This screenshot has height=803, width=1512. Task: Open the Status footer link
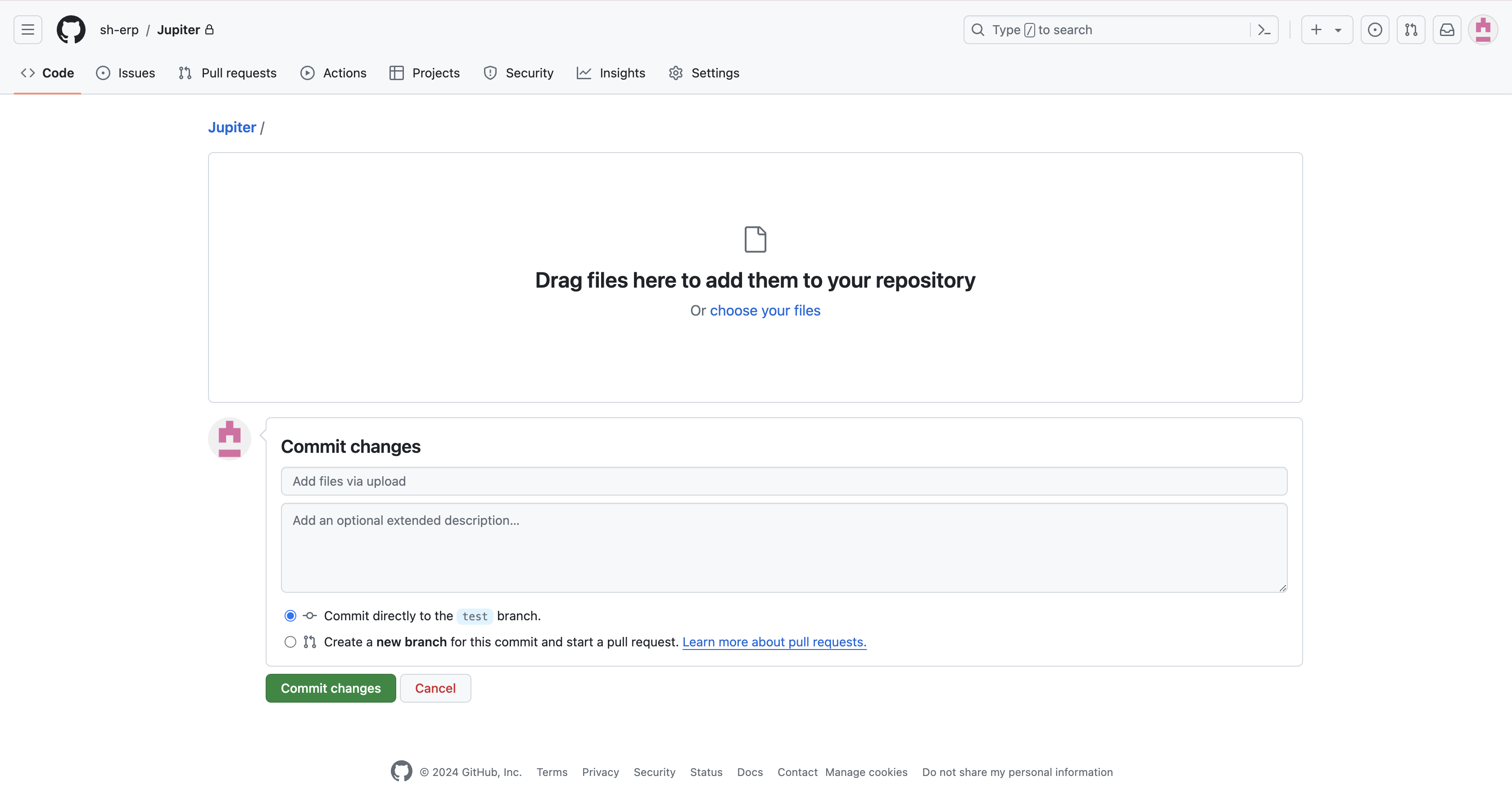[706, 772]
